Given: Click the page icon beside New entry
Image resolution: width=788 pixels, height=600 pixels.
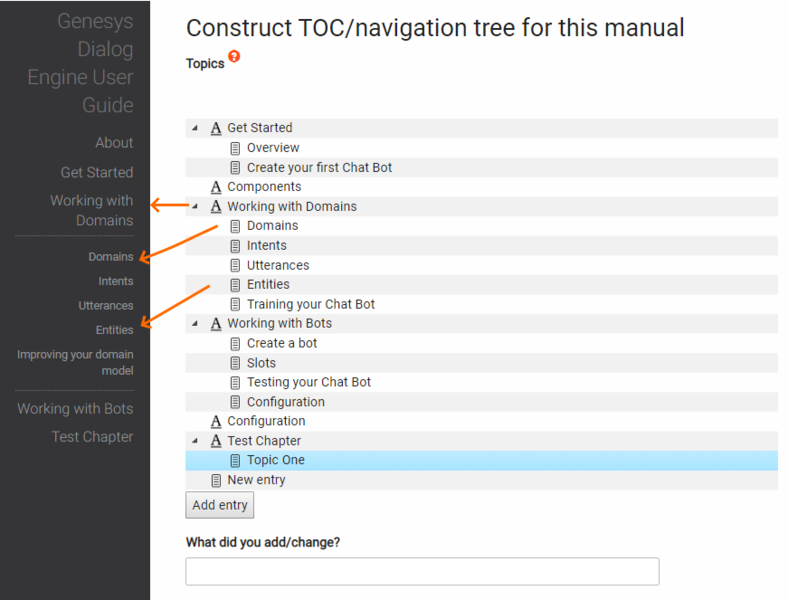Looking at the screenshot, I should [x=216, y=481].
